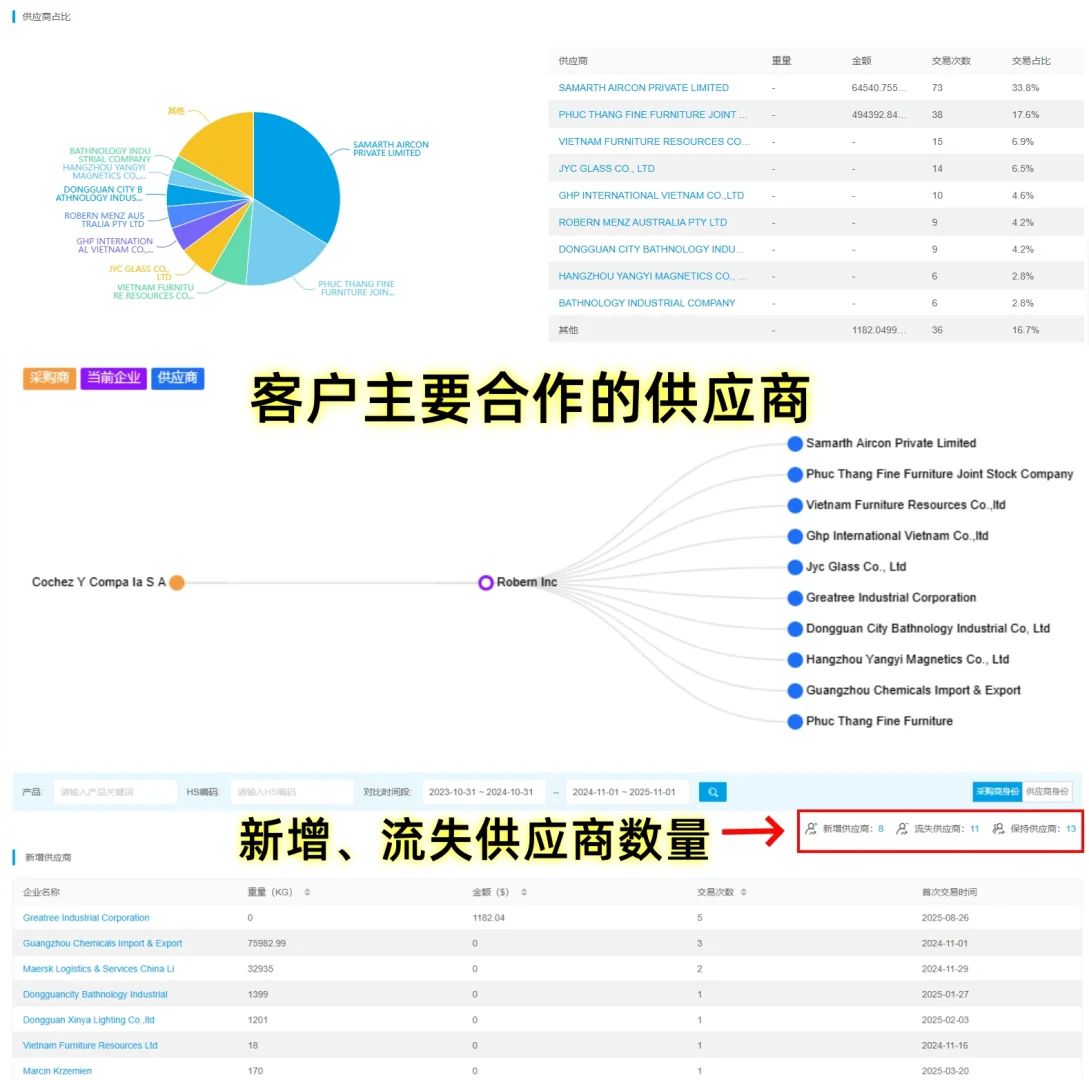Click the 保持供应商 person icon
The image size is (1089, 1080).
pos(999,828)
